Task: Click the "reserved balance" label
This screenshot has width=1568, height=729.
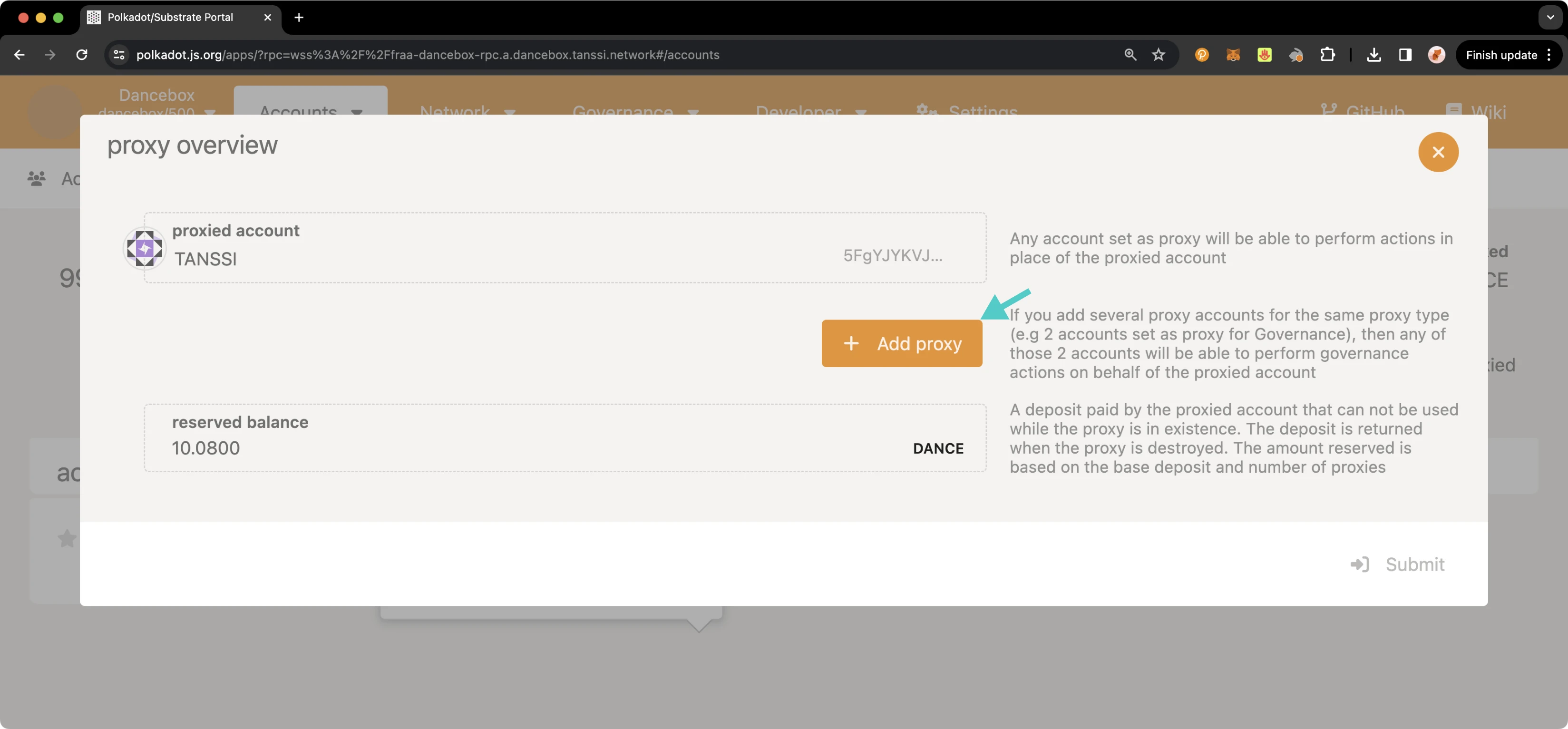Action: point(240,422)
